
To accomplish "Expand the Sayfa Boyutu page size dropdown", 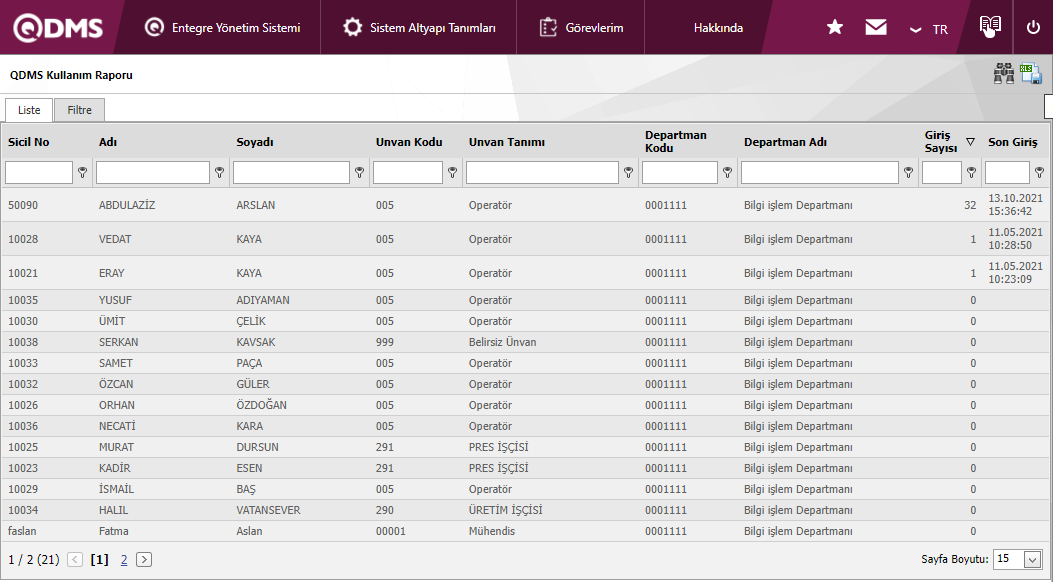I will point(1032,560).
